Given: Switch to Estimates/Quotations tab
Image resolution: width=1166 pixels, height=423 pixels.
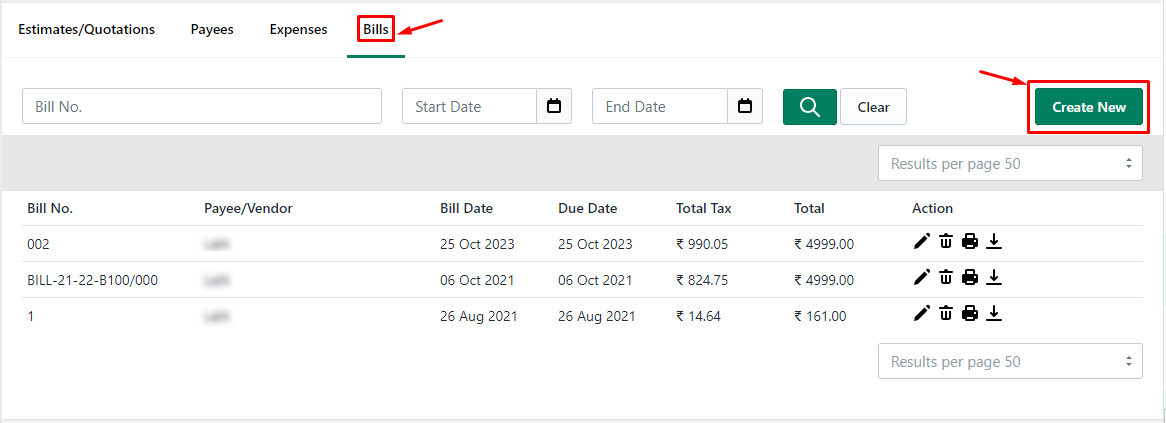Looking at the screenshot, I should [86, 30].
